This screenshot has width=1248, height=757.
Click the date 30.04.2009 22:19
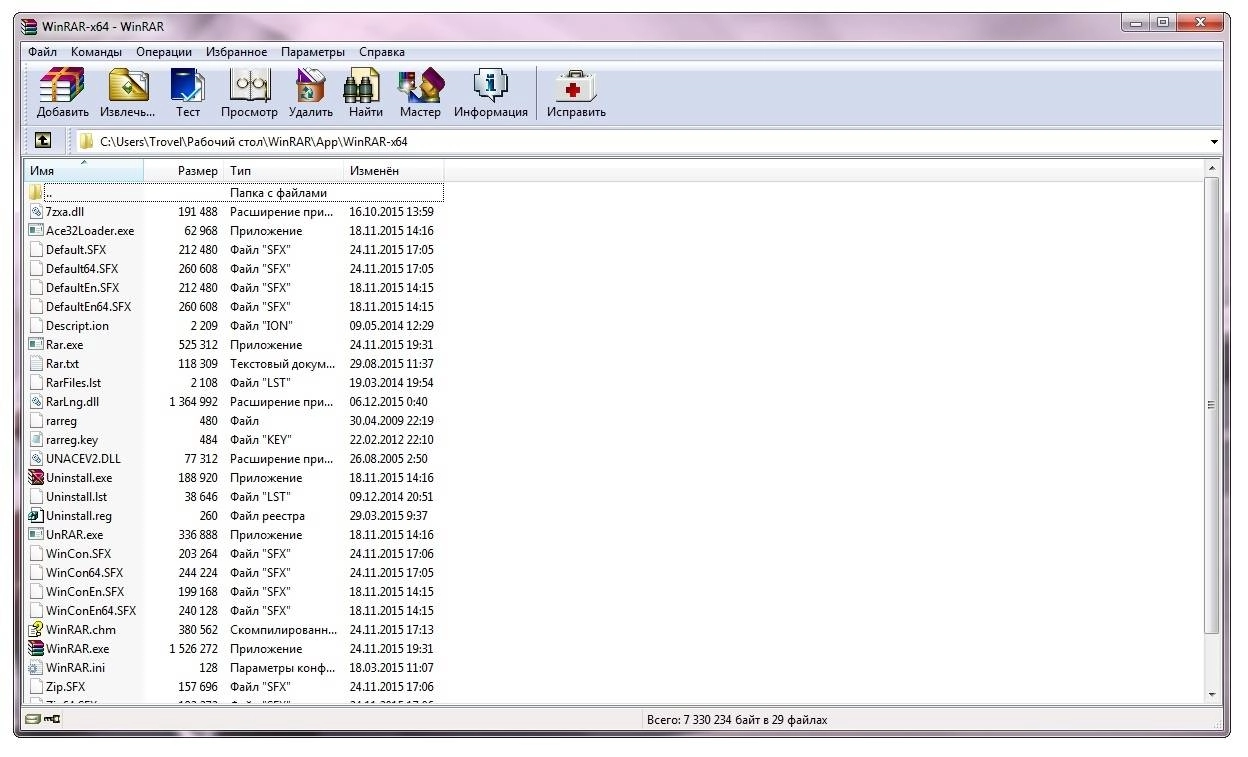pyautogui.click(x=391, y=421)
